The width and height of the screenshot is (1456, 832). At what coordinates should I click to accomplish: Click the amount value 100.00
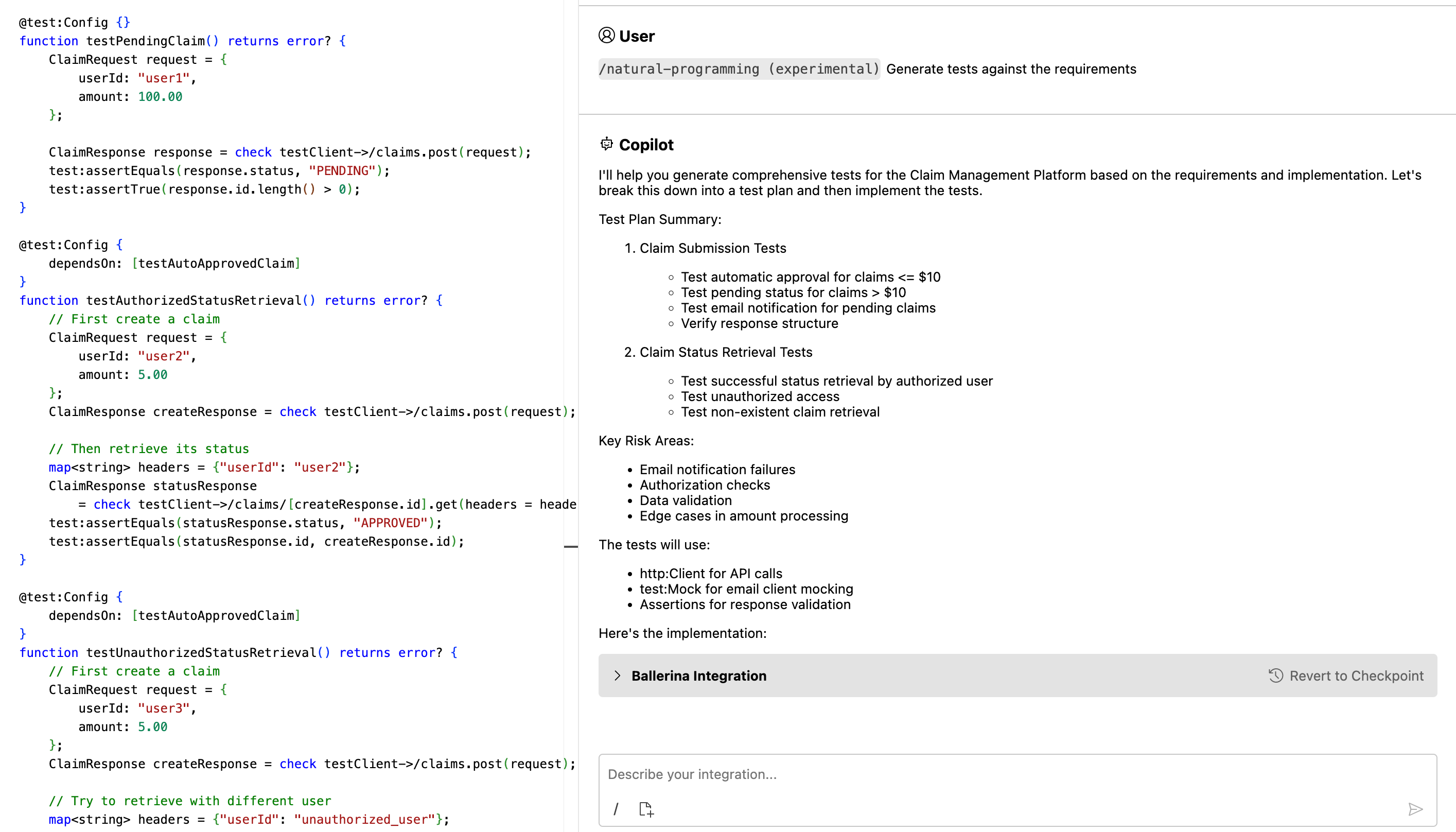tap(160, 97)
